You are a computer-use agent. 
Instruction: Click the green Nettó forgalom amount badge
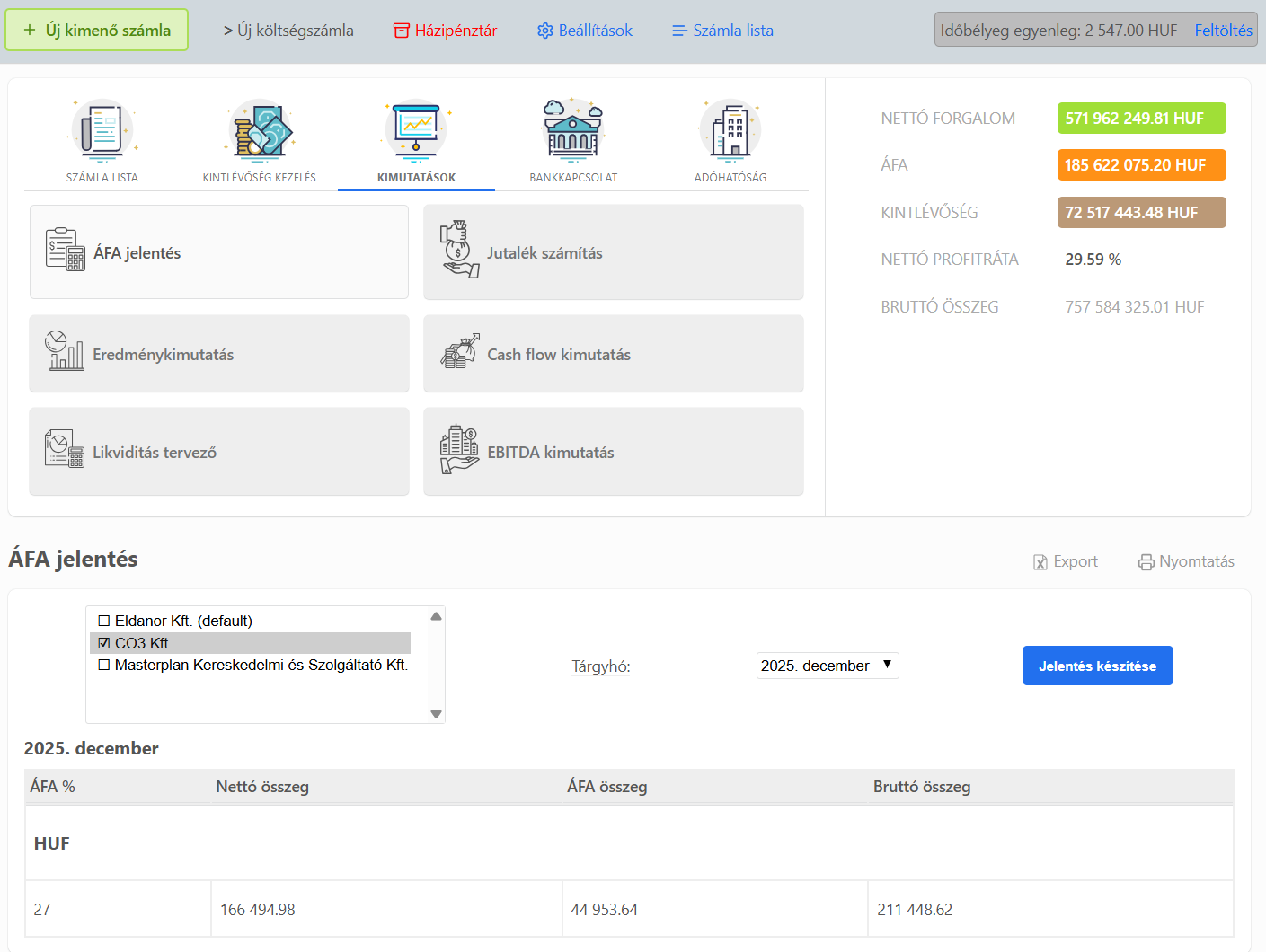click(1141, 119)
